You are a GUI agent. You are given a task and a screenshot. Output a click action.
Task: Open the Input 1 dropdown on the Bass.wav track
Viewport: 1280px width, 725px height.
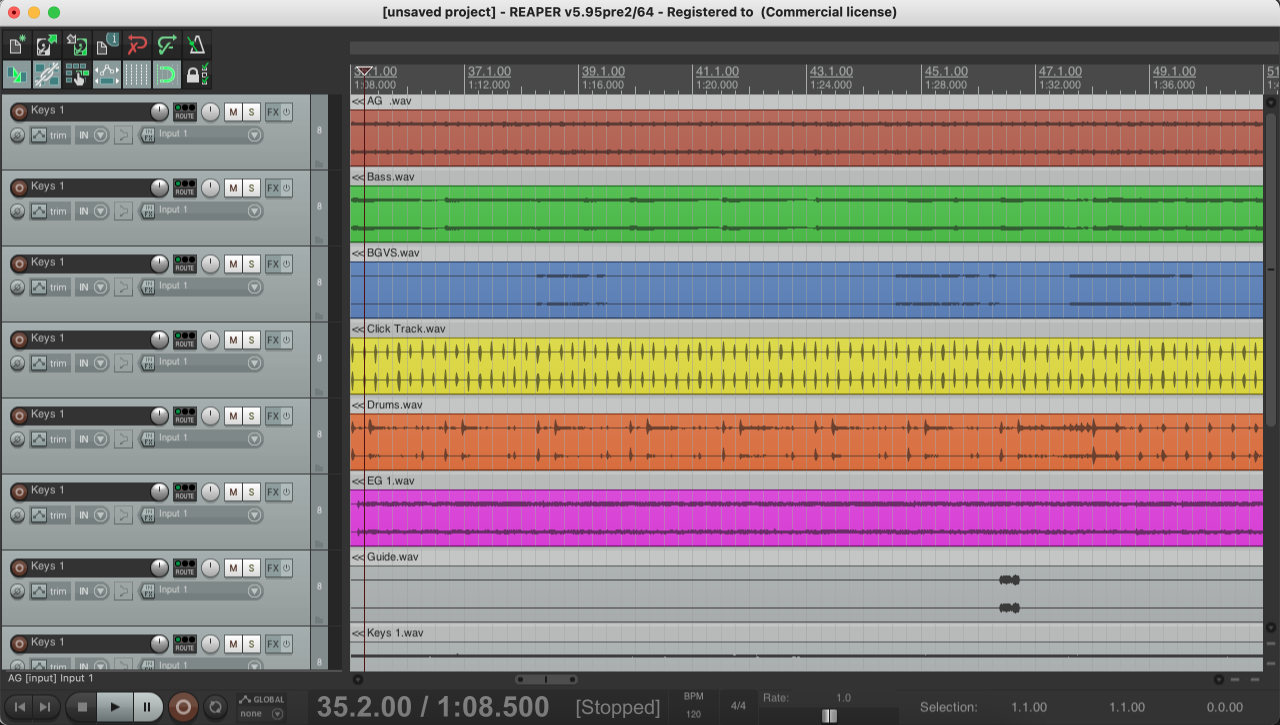(254, 211)
